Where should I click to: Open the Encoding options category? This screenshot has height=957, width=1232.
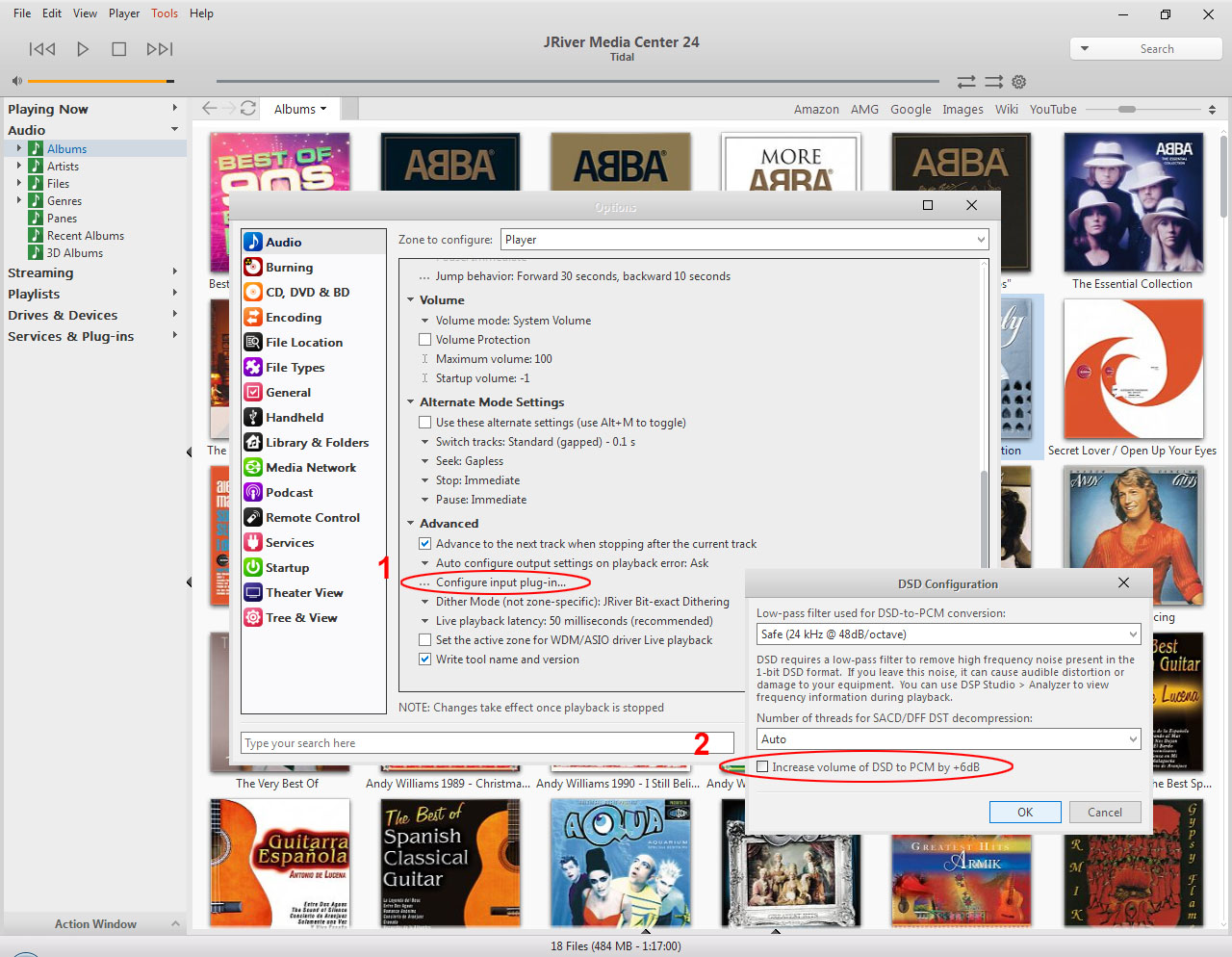(294, 317)
